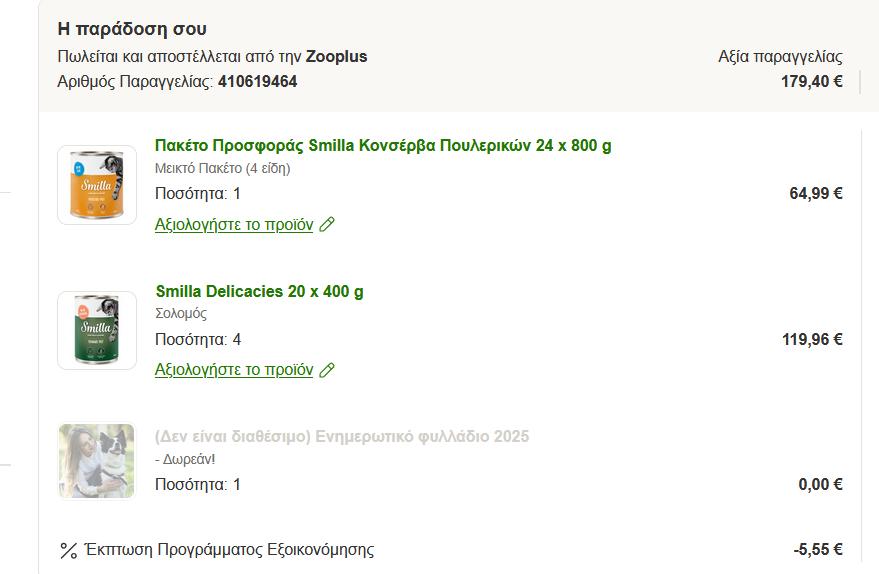Image resolution: width=879 pixels, height=574 pixels.
Task: Click the 119,96 € price of Smilla Delicacies
Action: coord(811,340)
